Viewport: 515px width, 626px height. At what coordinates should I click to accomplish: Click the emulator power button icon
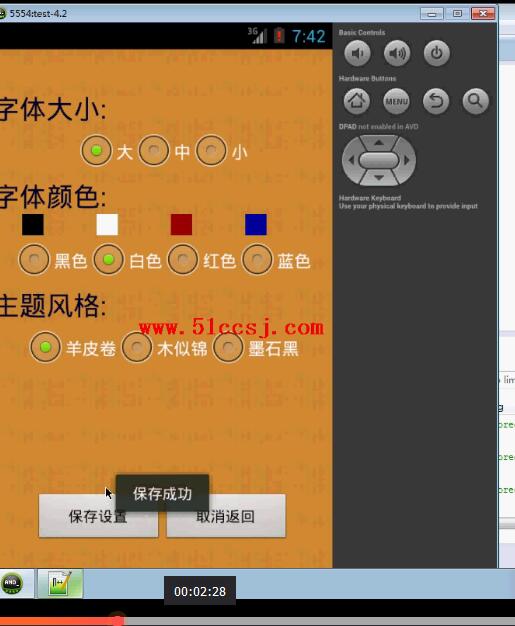pyautogui.click(x=436, y=53)
